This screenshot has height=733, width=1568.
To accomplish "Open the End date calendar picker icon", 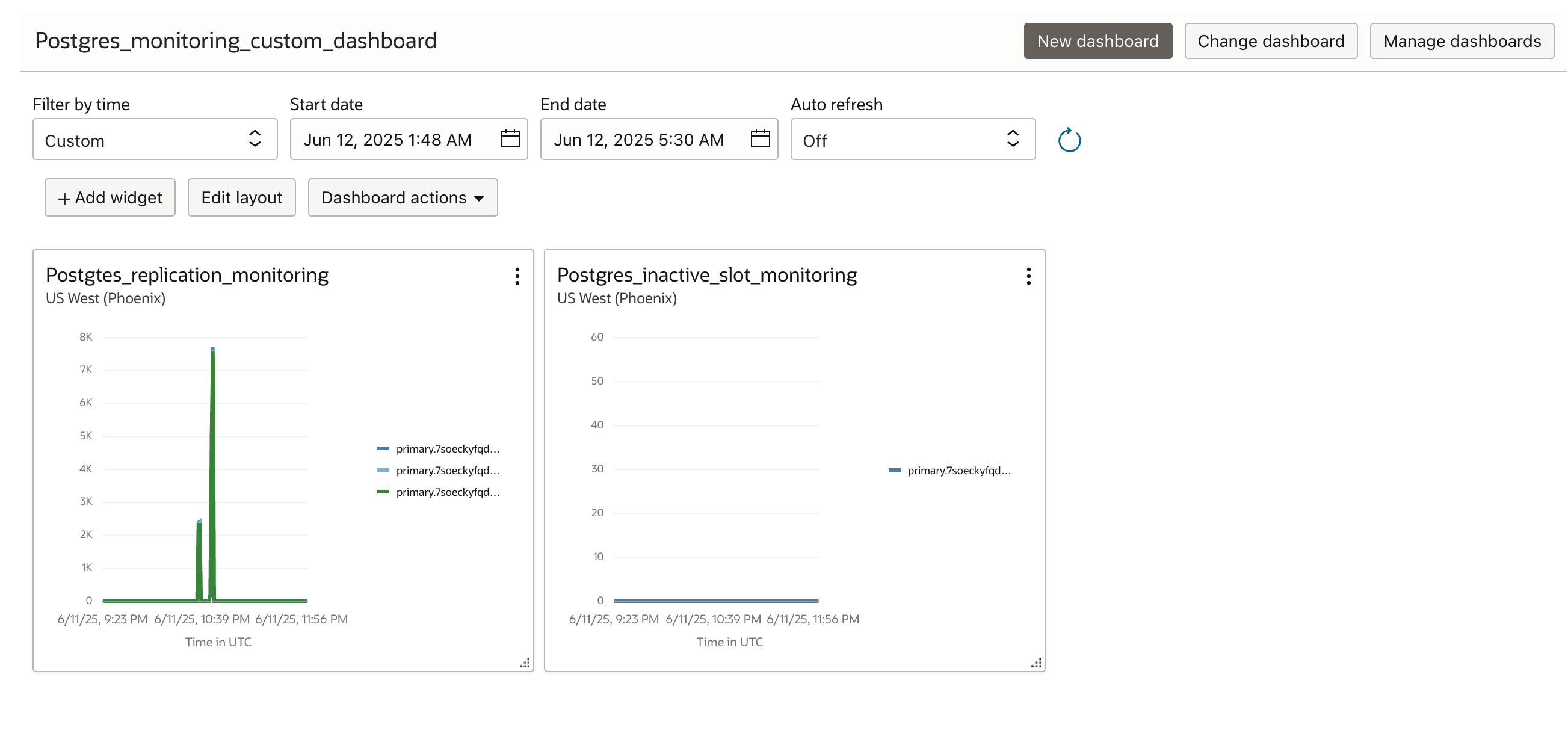I will coord(760,139).
